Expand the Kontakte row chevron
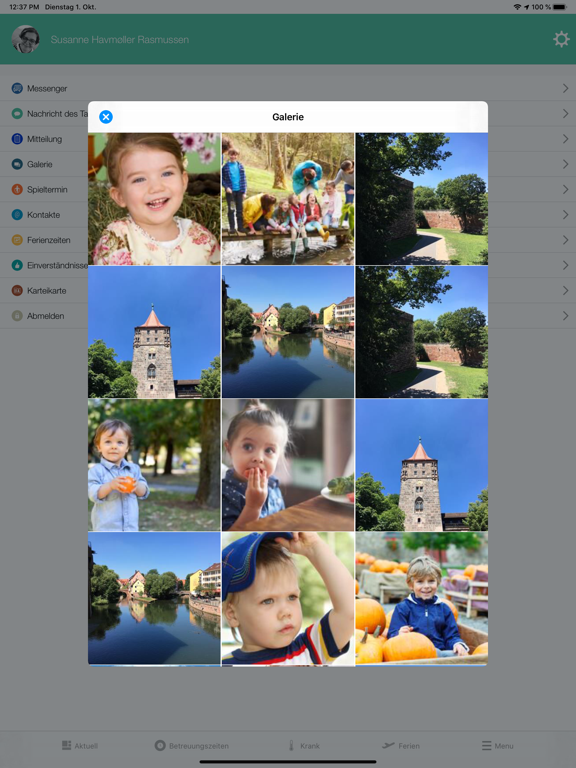Viewport: 576px width, 768px height. click(565, 215)
